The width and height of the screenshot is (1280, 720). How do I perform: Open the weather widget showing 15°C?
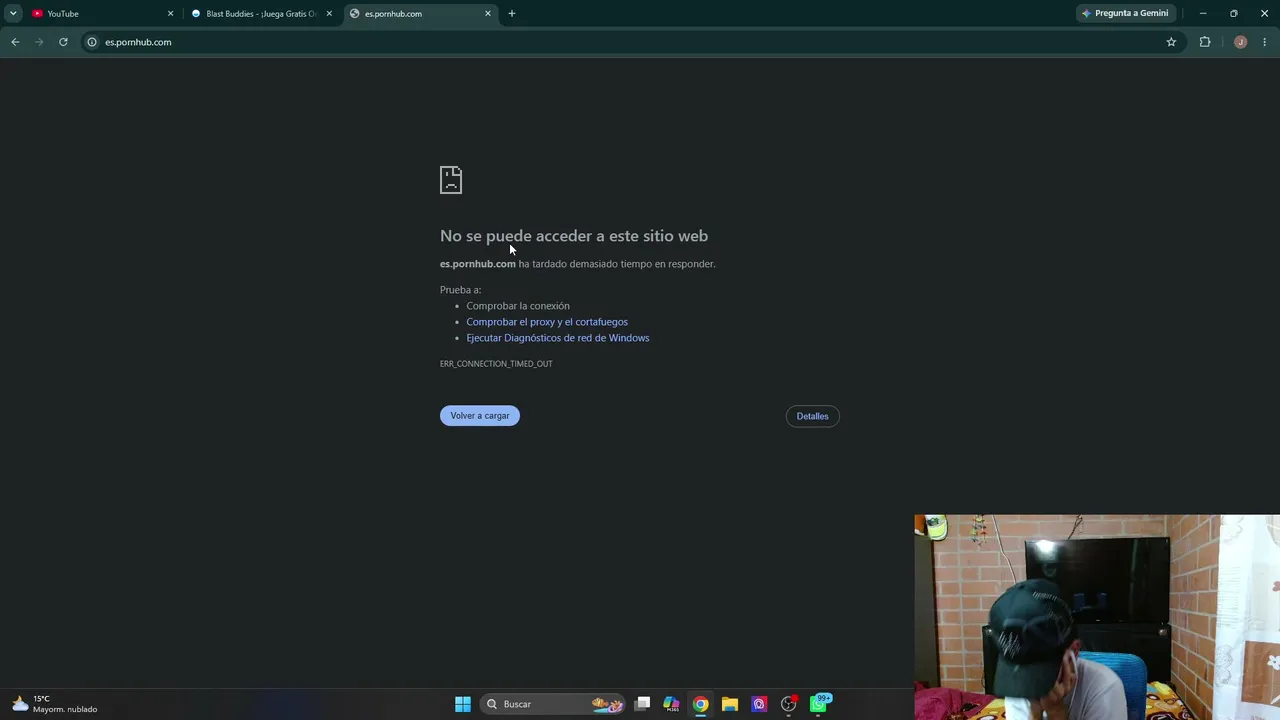tap(55, 704)
